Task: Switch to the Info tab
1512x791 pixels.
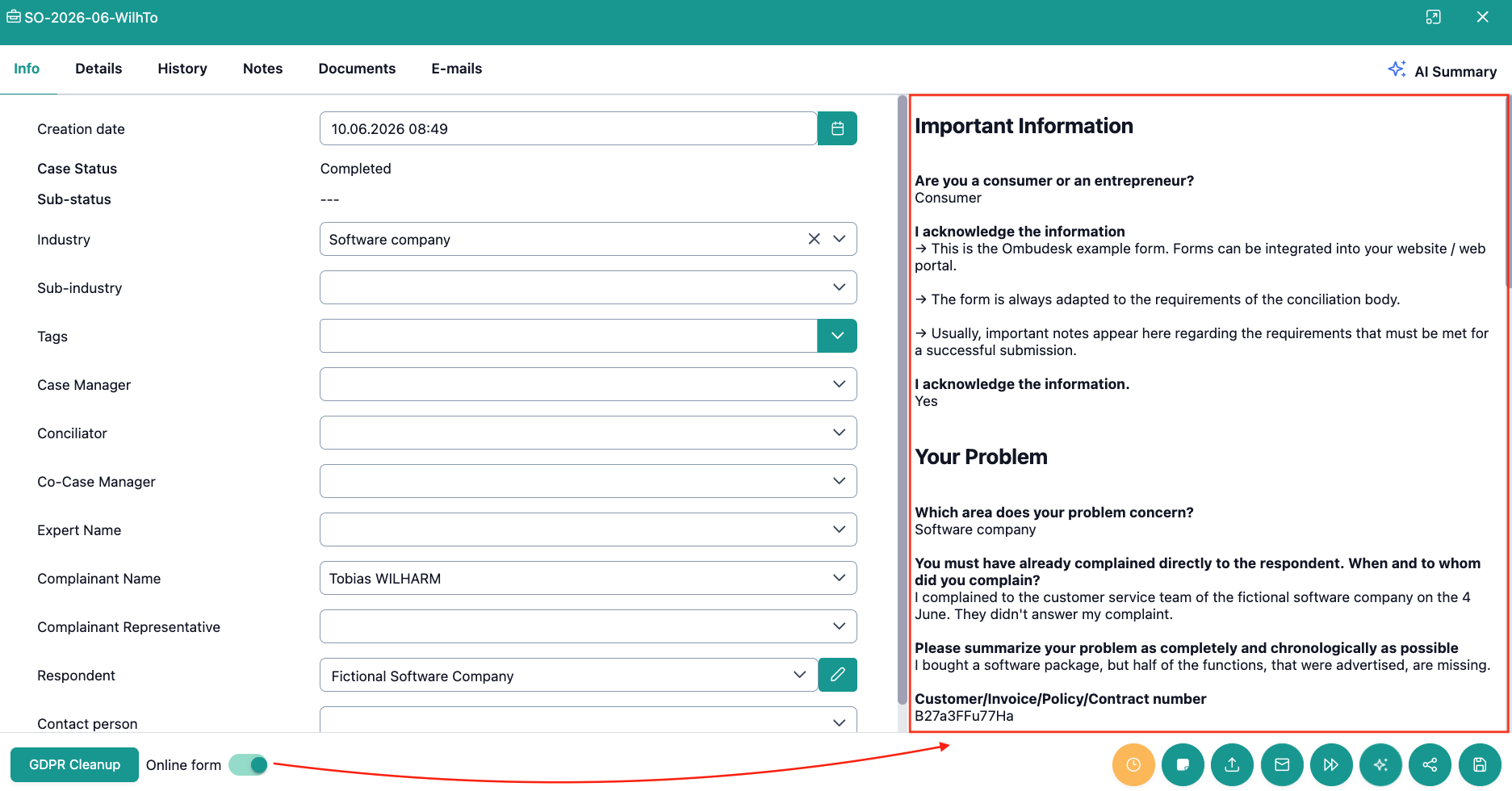Action: click(x=27, y=69)
